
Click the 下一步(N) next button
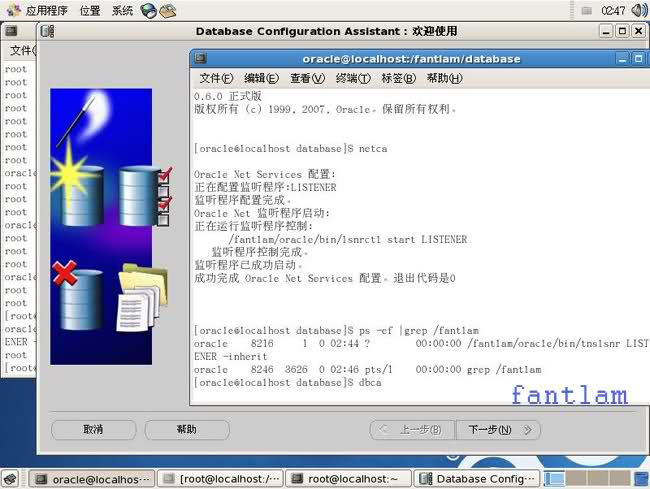pyautogui.click(x=498, y=430)
